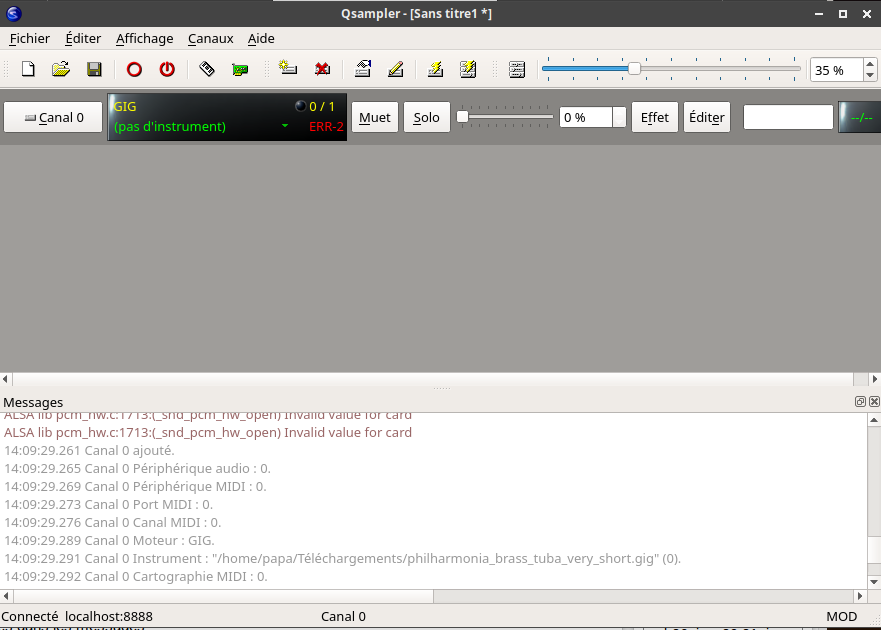The image size is (881, 630).
Task: Click the right arrow of messages horizontal scrollbar
Action: [x=860, y=596]
